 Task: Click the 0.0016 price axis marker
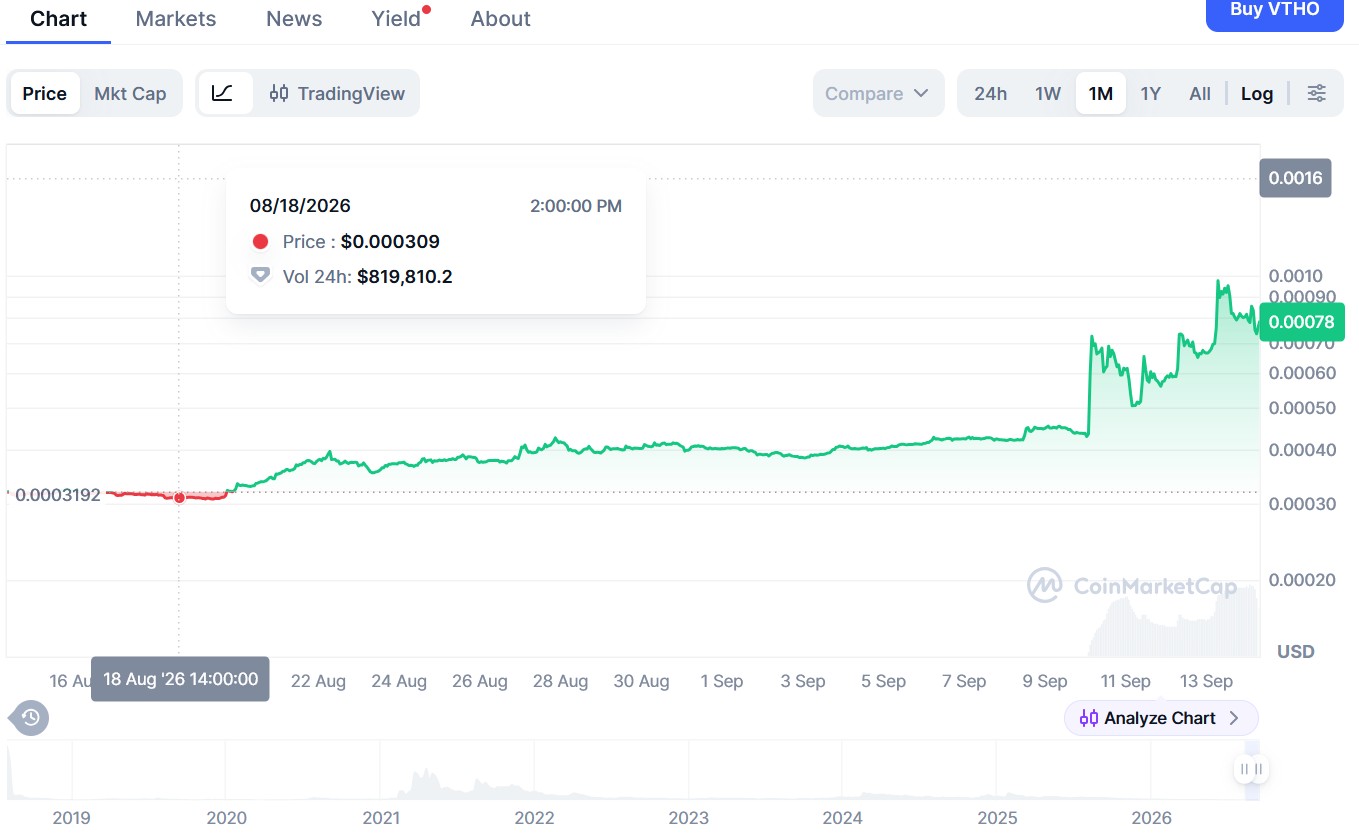click(x=1295, y=178)
